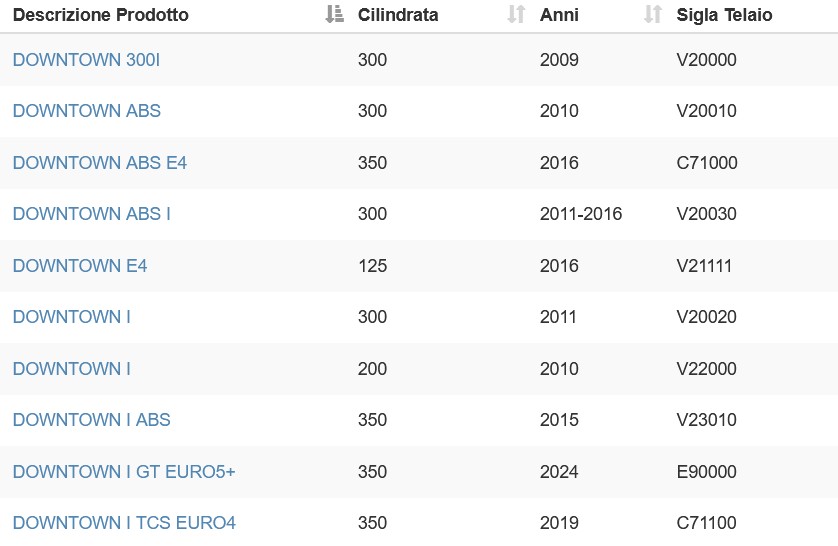This screenshot has height=546, width=838.
Task: Click the Cilindrata column sort arrows
Action: point(516,14)
